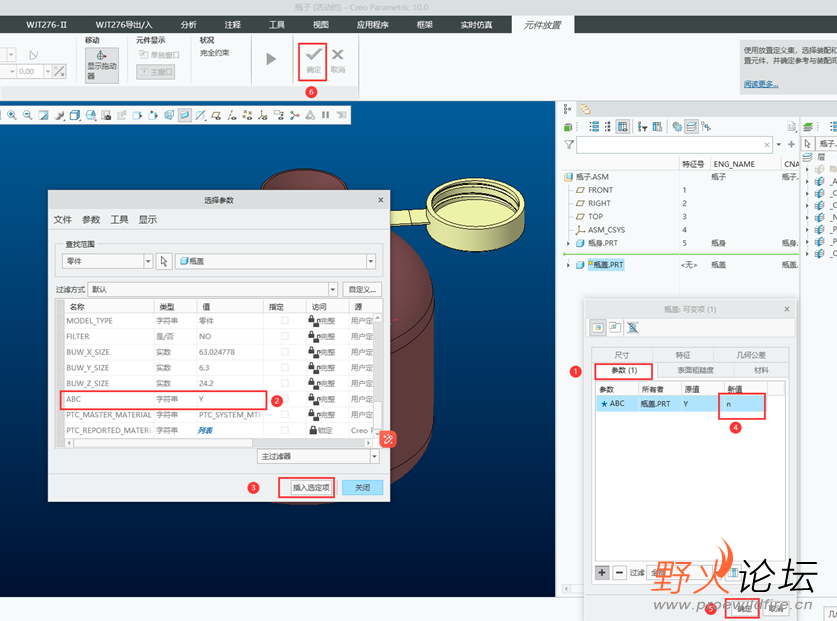Open the 显示 menu in 选择参数 dialog
This screenshot has width=837, height=621.
point(148,219)
